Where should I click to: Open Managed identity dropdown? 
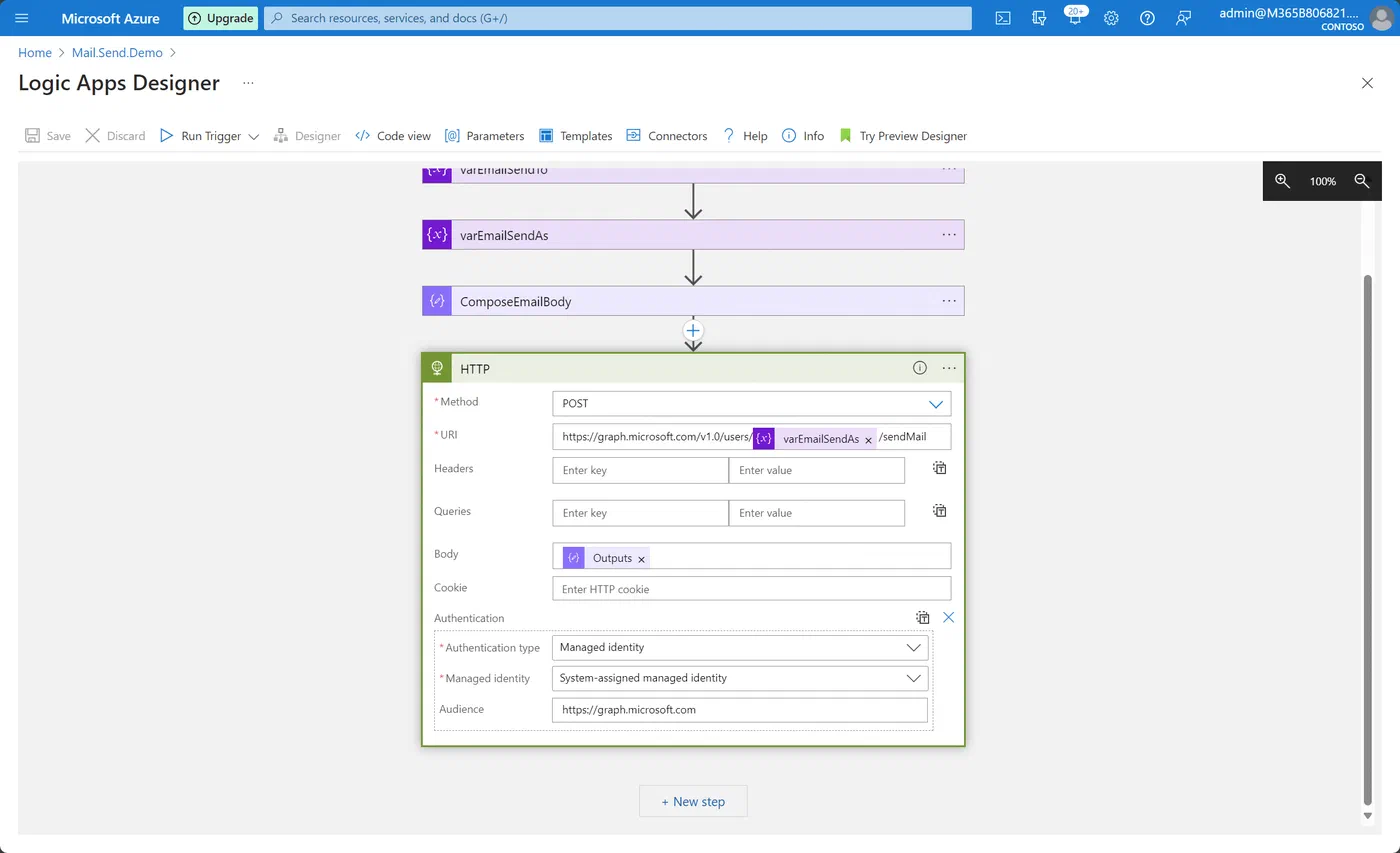(x=740, y=678)
